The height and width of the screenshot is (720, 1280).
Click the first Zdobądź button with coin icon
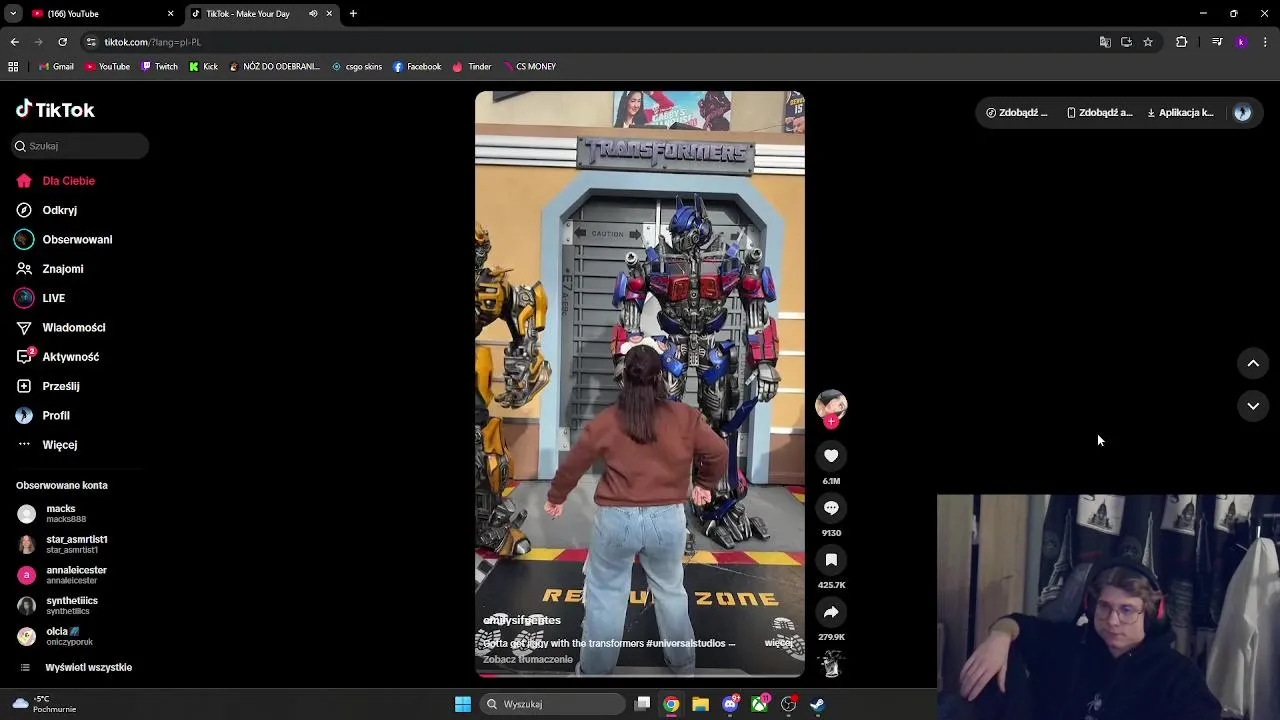pos(1017,113)
